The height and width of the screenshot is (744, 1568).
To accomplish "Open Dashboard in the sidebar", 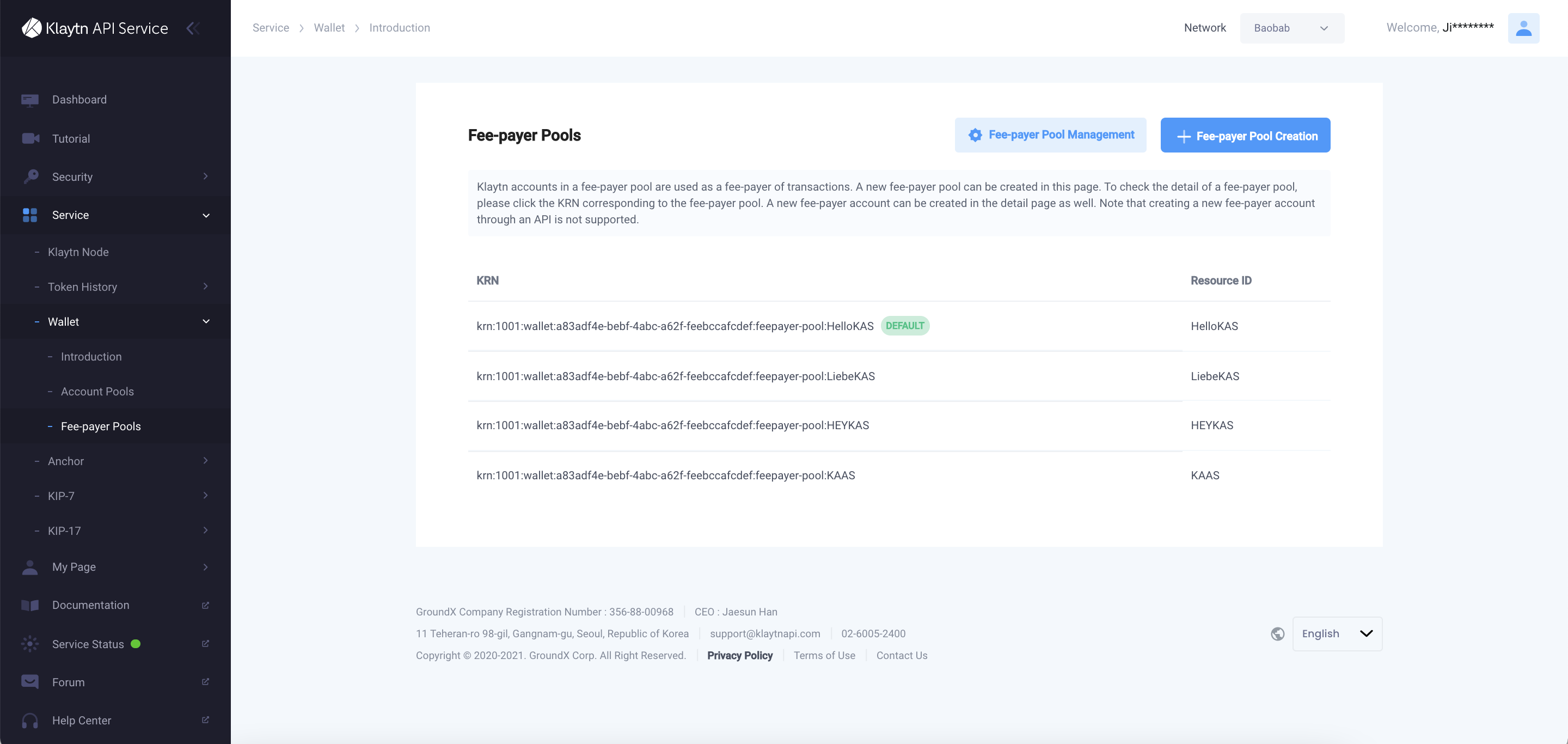I will click(79, 100).
